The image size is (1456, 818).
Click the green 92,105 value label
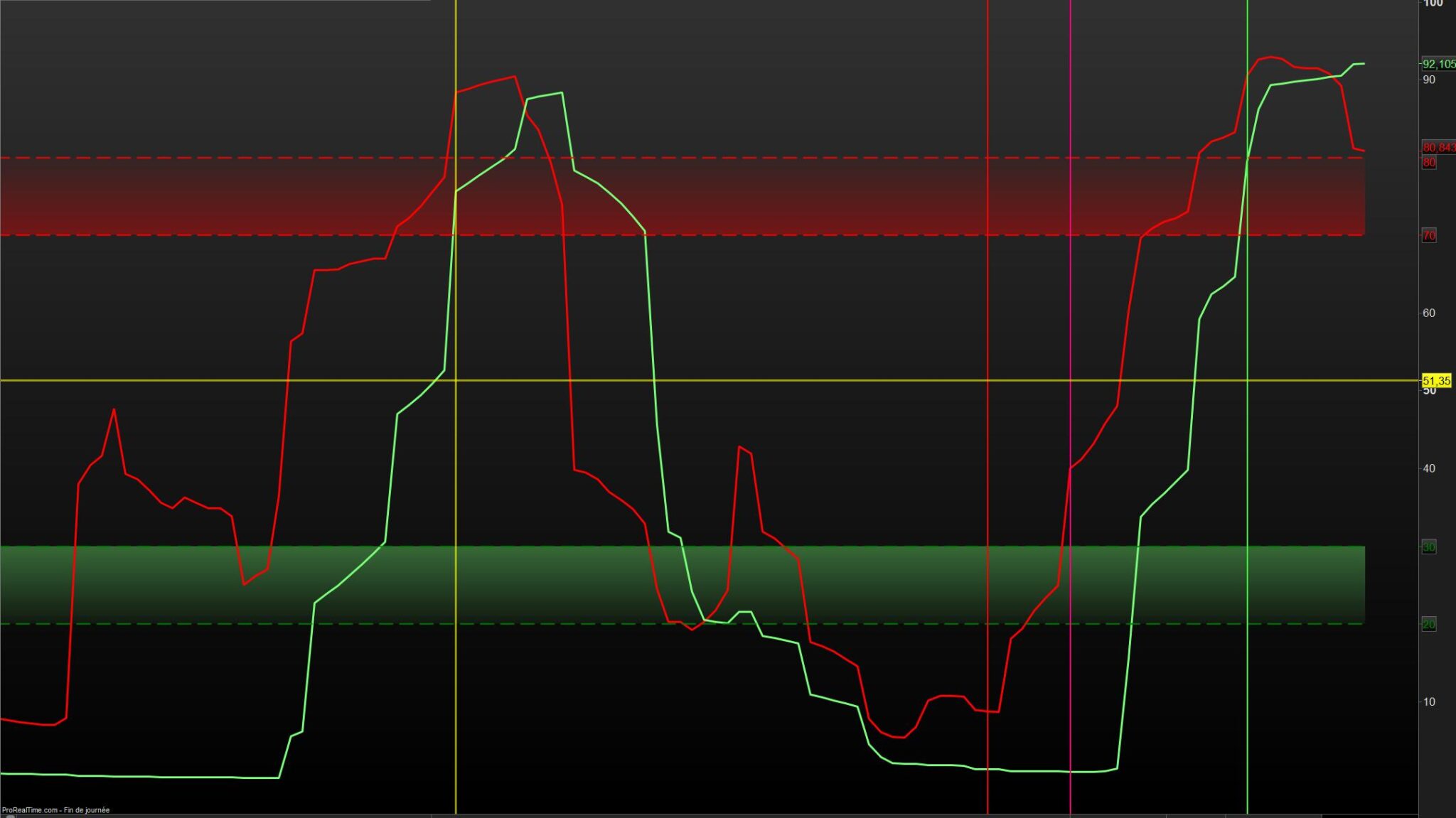(x=1438, y=64)
